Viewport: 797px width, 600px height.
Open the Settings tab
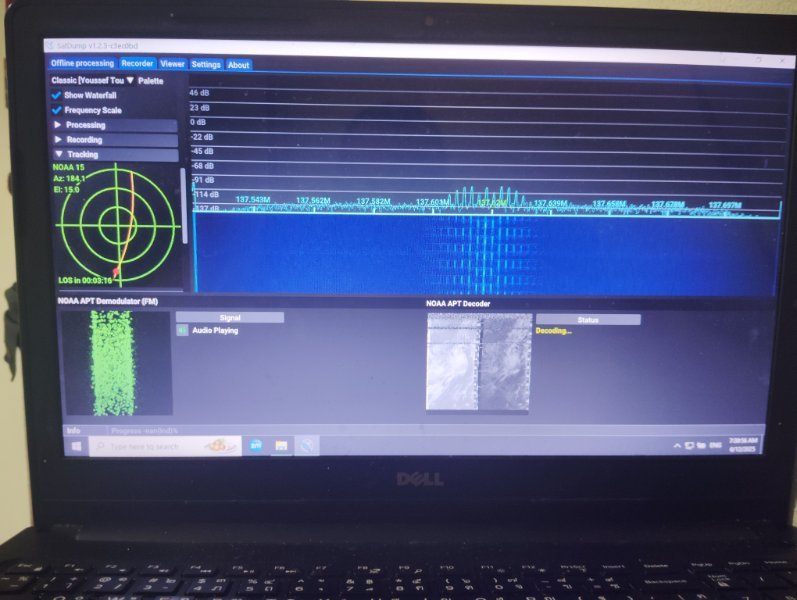[x=206, y=65]
